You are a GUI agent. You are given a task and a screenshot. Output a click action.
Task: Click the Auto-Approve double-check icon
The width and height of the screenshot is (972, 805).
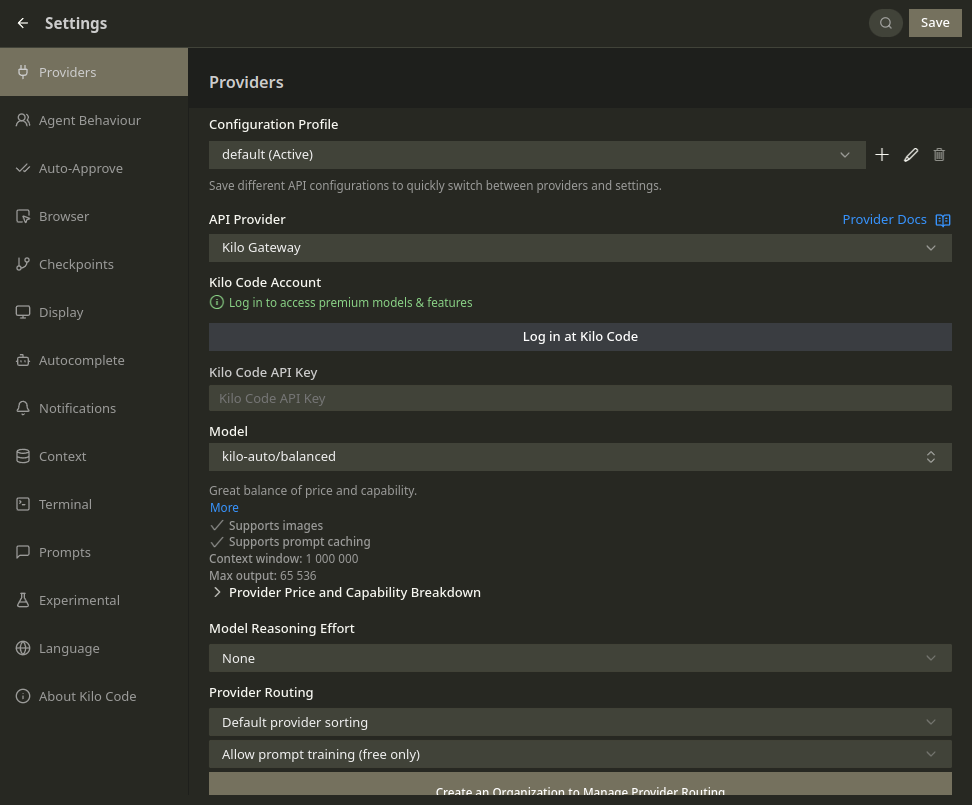point(23,168)
